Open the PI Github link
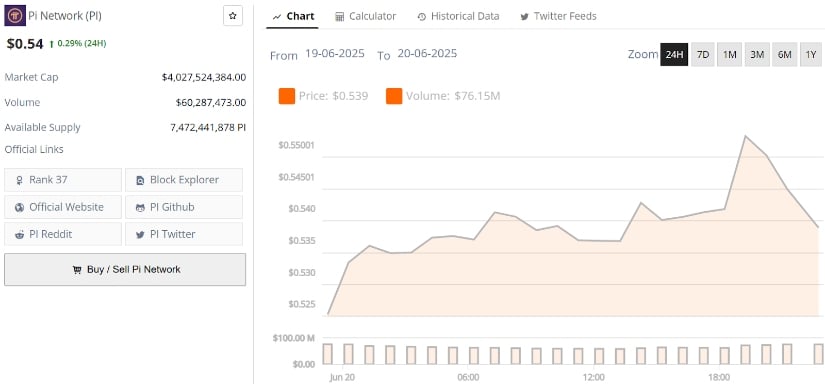Viewport: 825px width, 384px height. tap(184, 207)
